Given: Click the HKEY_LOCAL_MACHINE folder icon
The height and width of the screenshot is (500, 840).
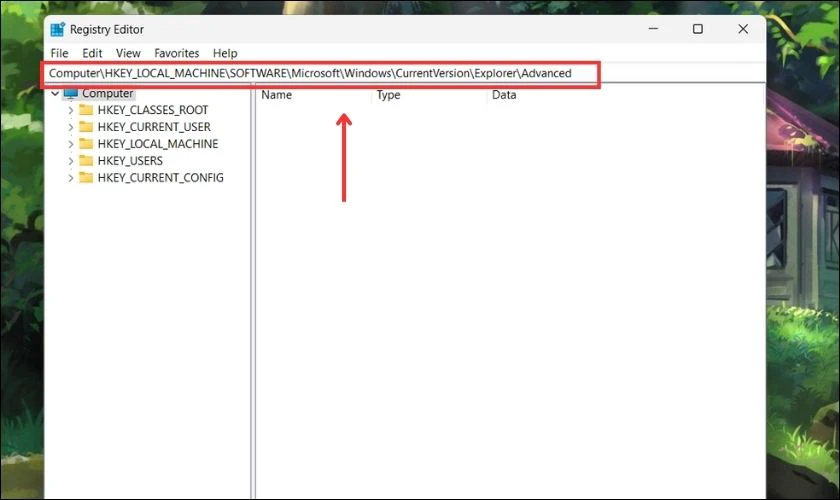Looking at the screenshot, I should (86, 144).
